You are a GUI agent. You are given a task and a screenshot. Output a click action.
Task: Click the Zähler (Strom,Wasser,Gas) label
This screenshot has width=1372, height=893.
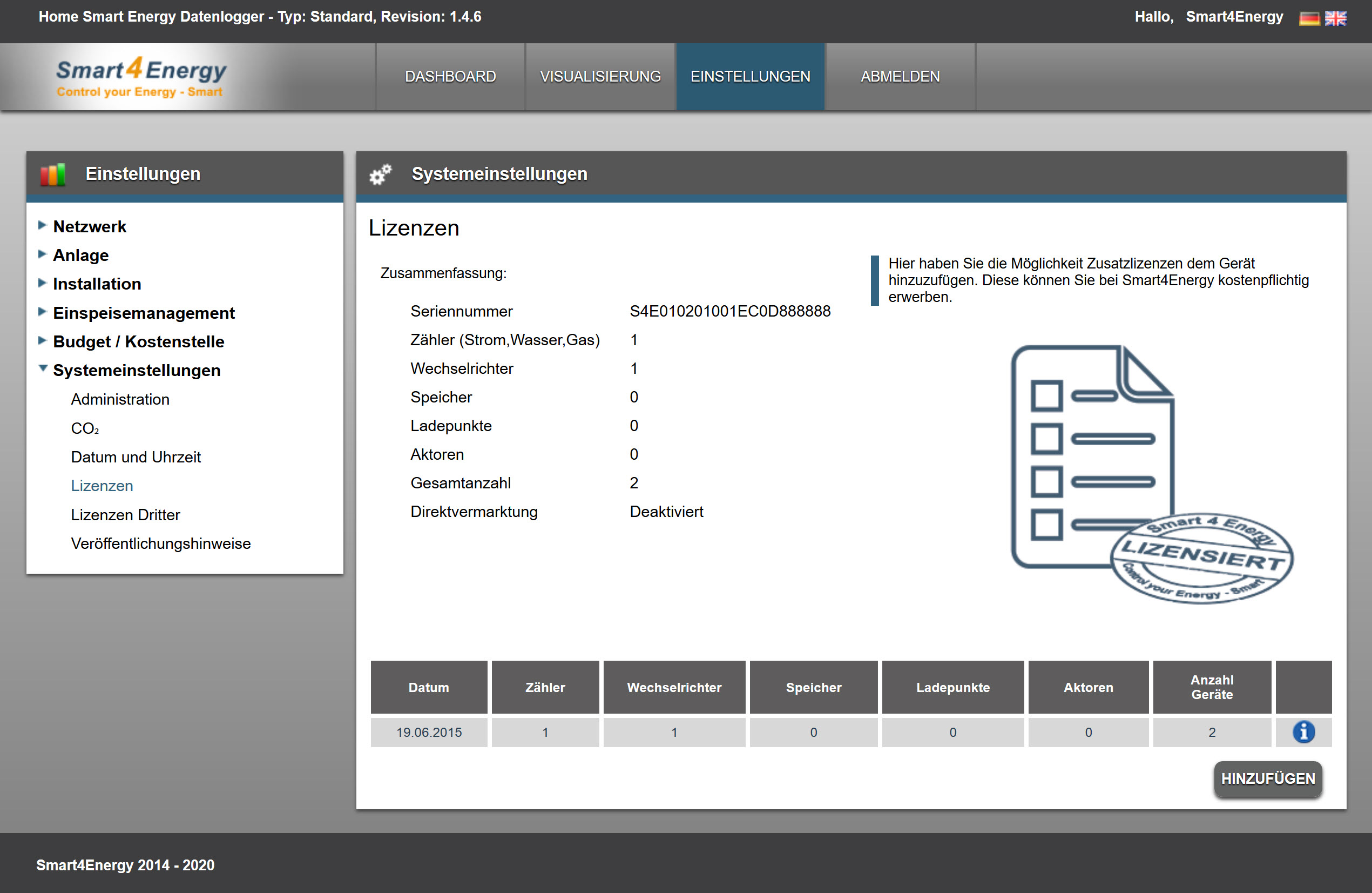pyautogui.click(x=505, y=340)
